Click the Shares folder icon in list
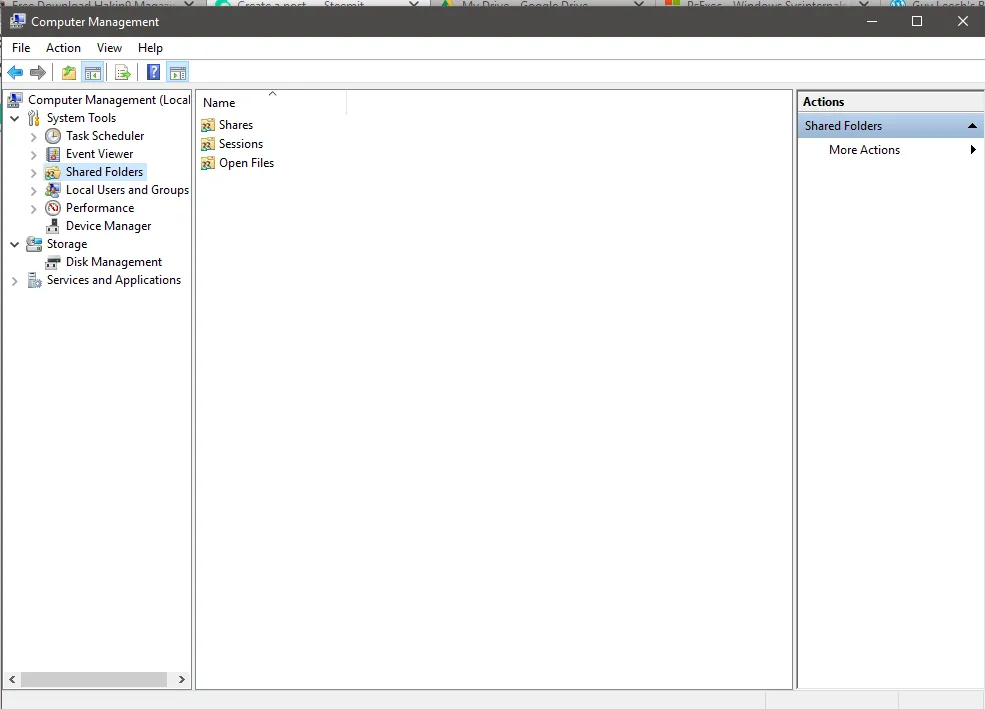The height and width of the screenshot is (709, 985). pyautogui.click(x=208, y=126)
